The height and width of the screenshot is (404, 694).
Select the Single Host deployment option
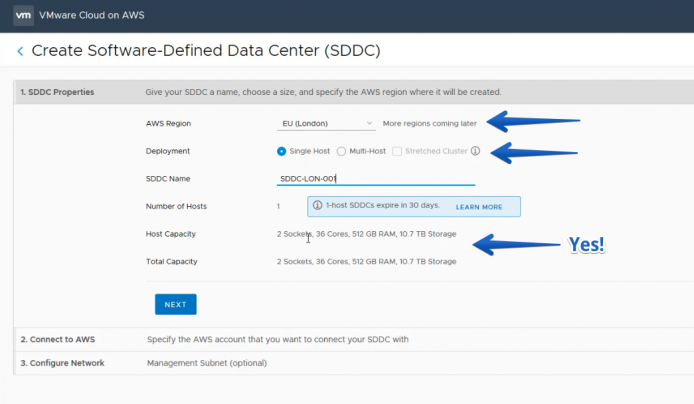281,151
